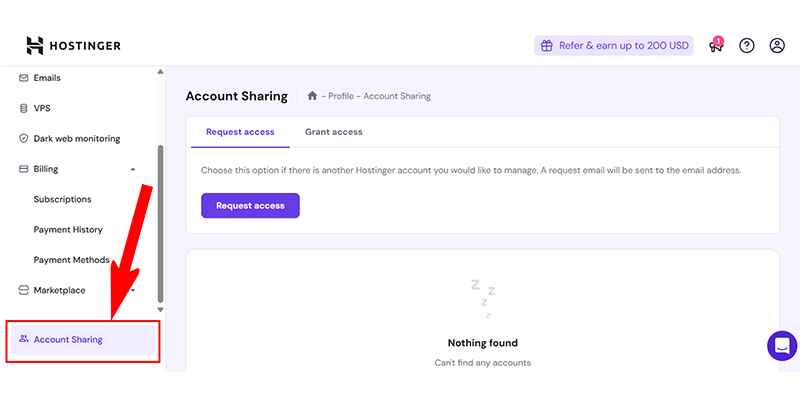Click the 'Choose this option' description text
The height and width of the screenshot is (400, 800).
(x=470, y=170)
